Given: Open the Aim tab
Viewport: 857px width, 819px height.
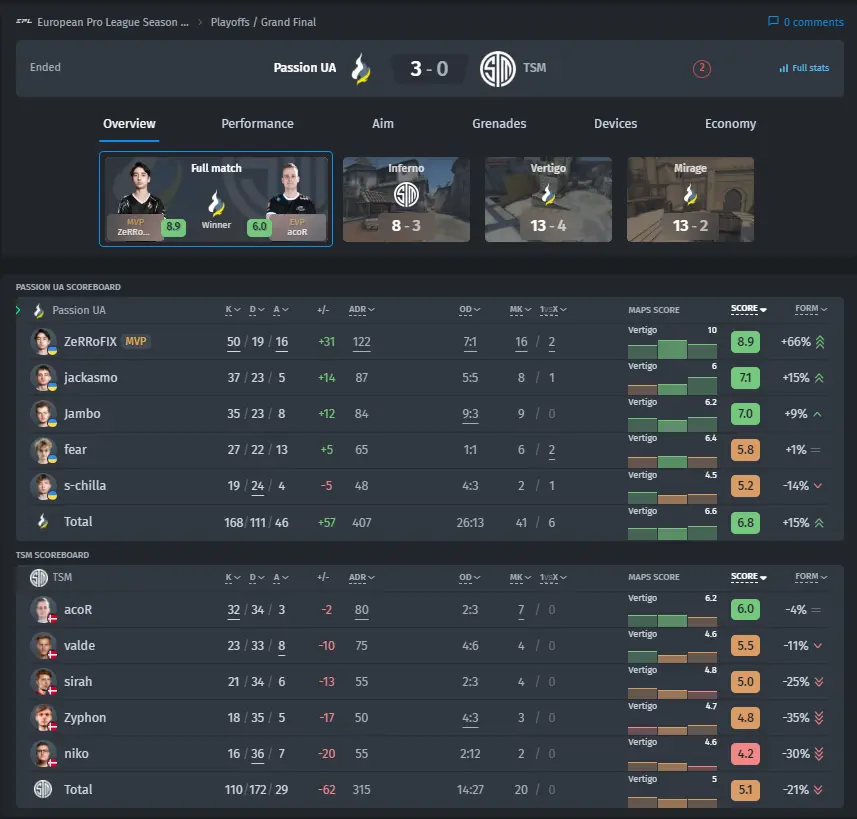Looking at the screenshot, I should click(383, 124).
